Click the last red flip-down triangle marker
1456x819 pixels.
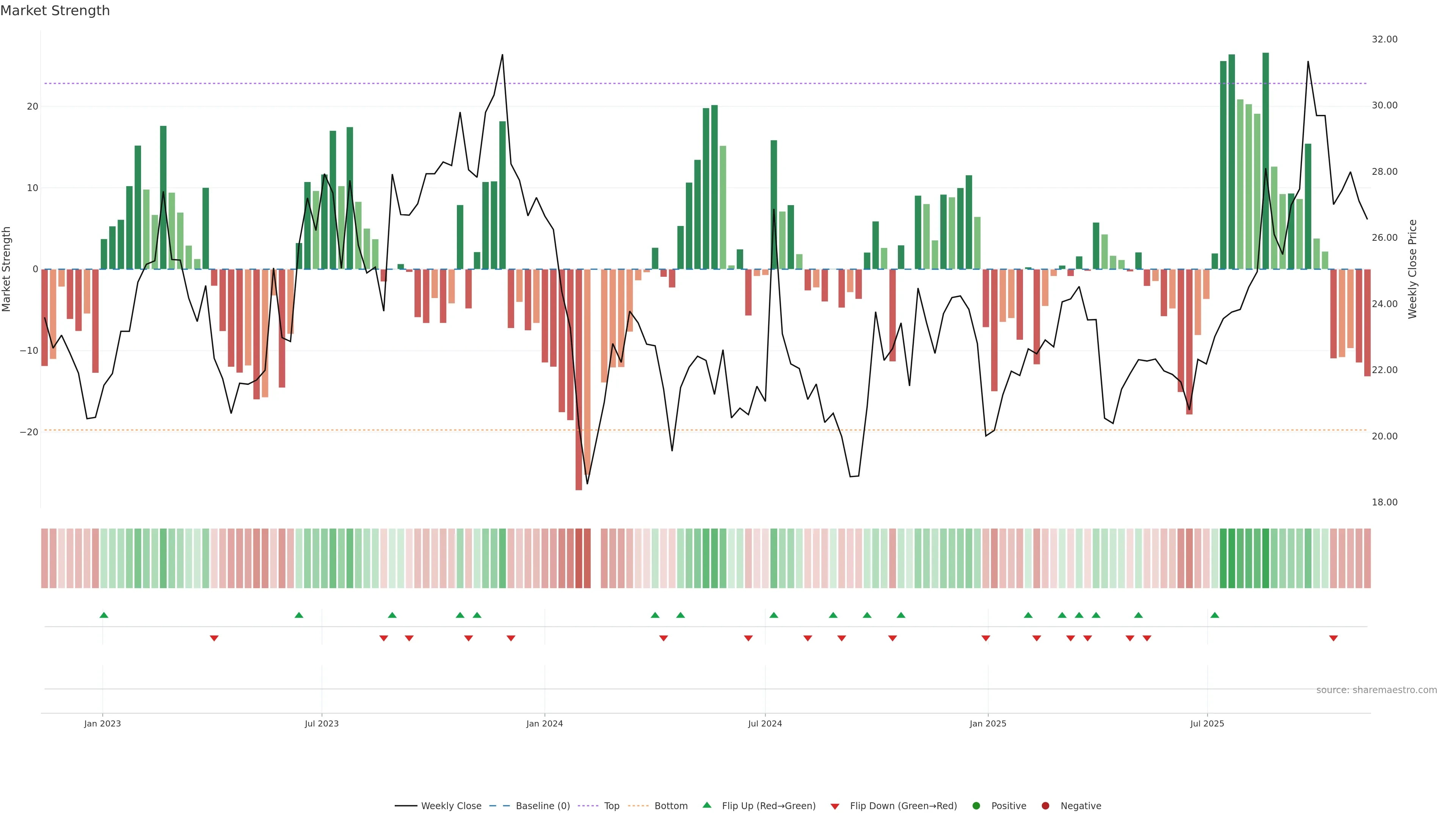(x=1334, y=638)
